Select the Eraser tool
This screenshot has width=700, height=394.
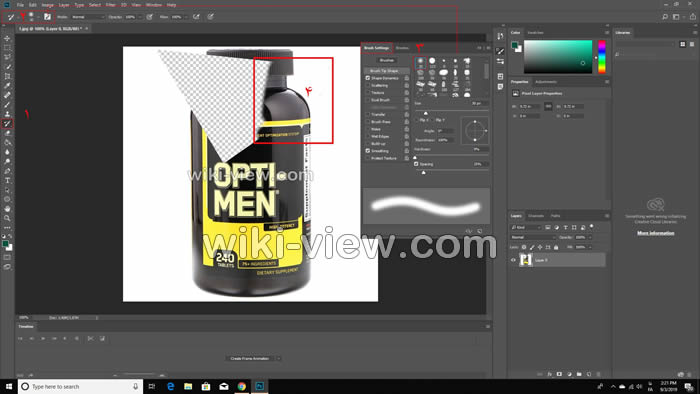7,133
